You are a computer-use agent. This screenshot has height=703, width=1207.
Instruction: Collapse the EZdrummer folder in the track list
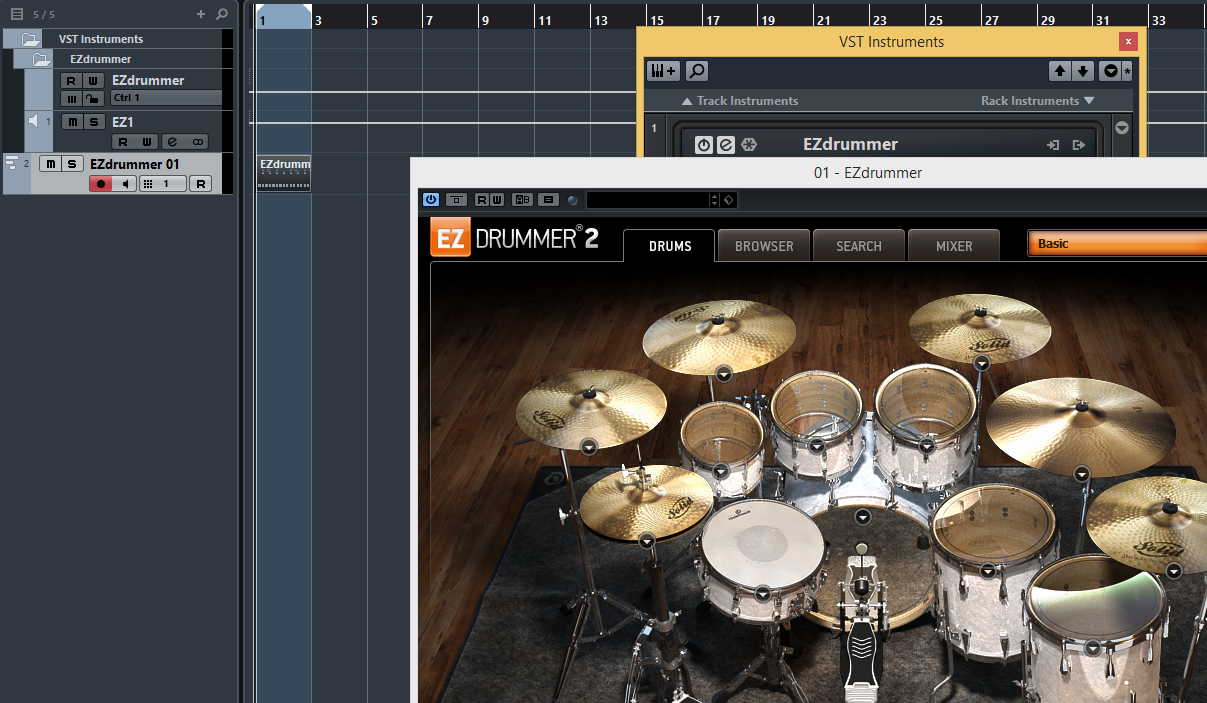click(42, 59)
